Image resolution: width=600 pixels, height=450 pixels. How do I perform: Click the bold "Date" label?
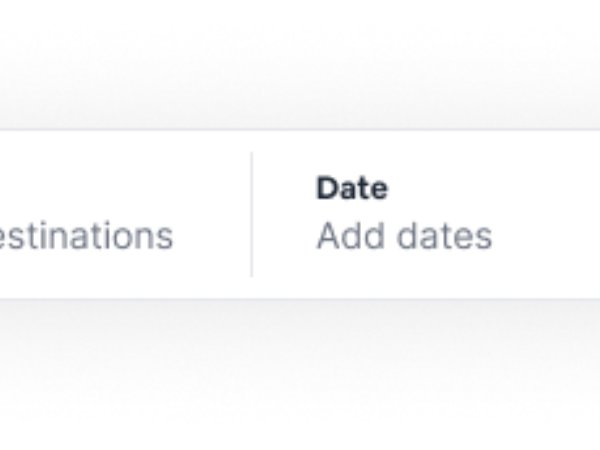pyautogui.click(x=352, y=188)
